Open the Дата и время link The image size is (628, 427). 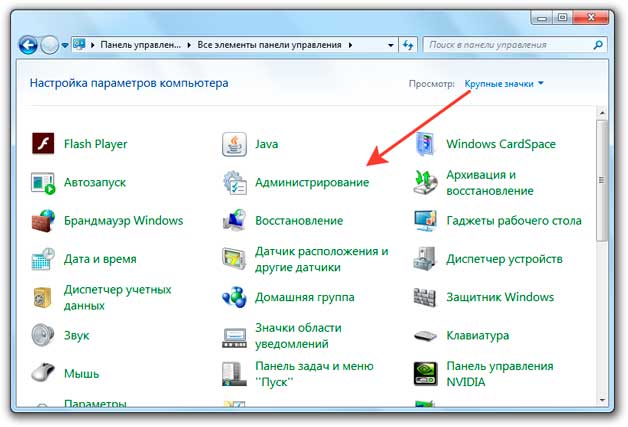(x=100, y=259)
